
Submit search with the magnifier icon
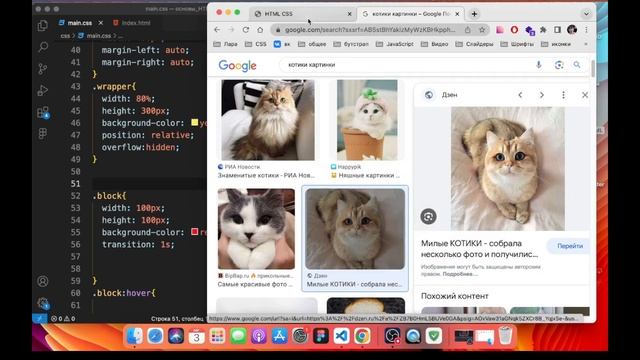(x=577, y=64)
